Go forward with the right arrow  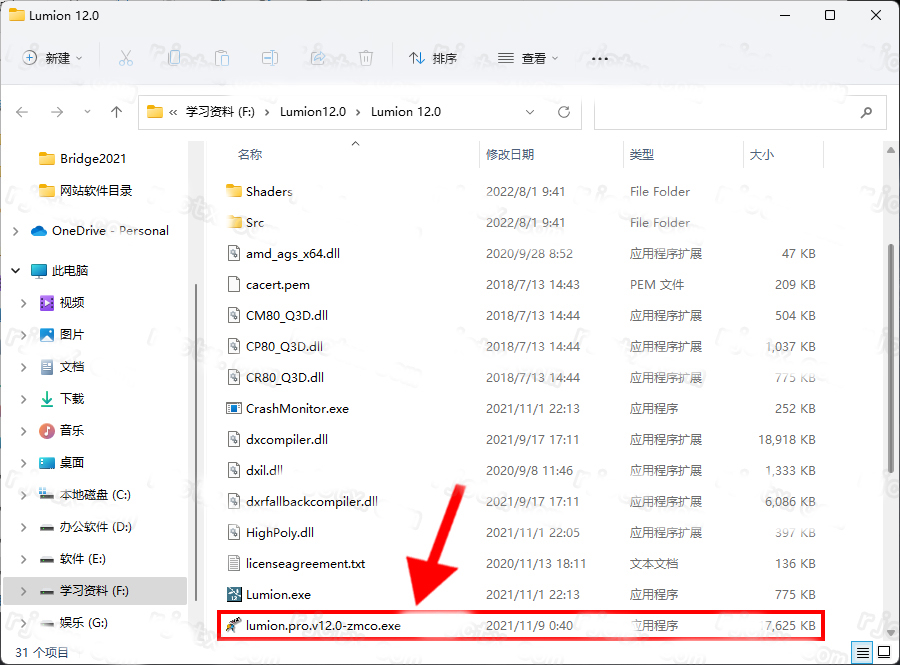pos(56,112)
